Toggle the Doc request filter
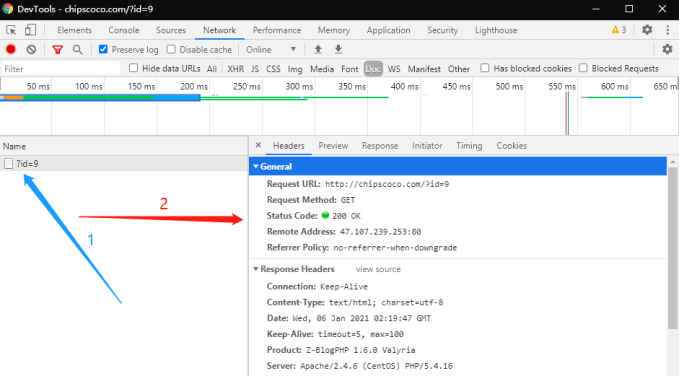The width and height of the screenshot is (680, 377). 373,69
